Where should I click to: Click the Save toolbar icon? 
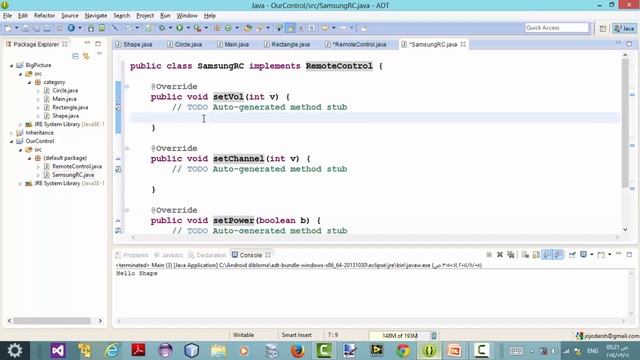25,28
